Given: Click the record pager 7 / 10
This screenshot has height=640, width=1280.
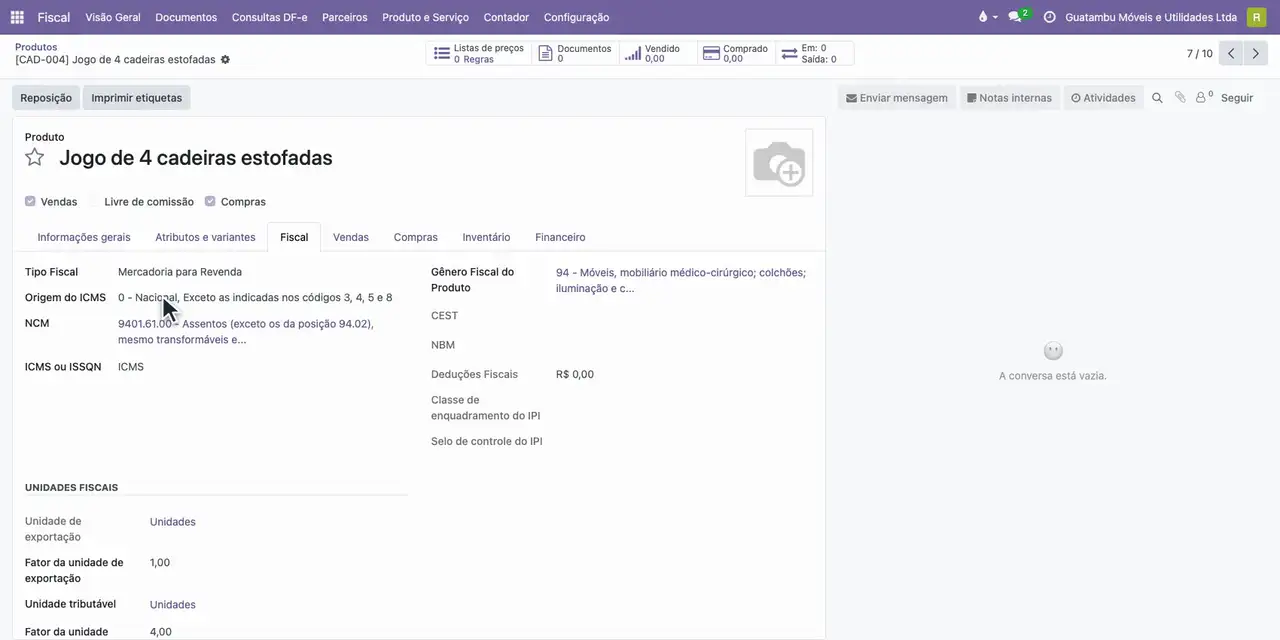Looking at the screenshot, I should (x=1200, y=54).
